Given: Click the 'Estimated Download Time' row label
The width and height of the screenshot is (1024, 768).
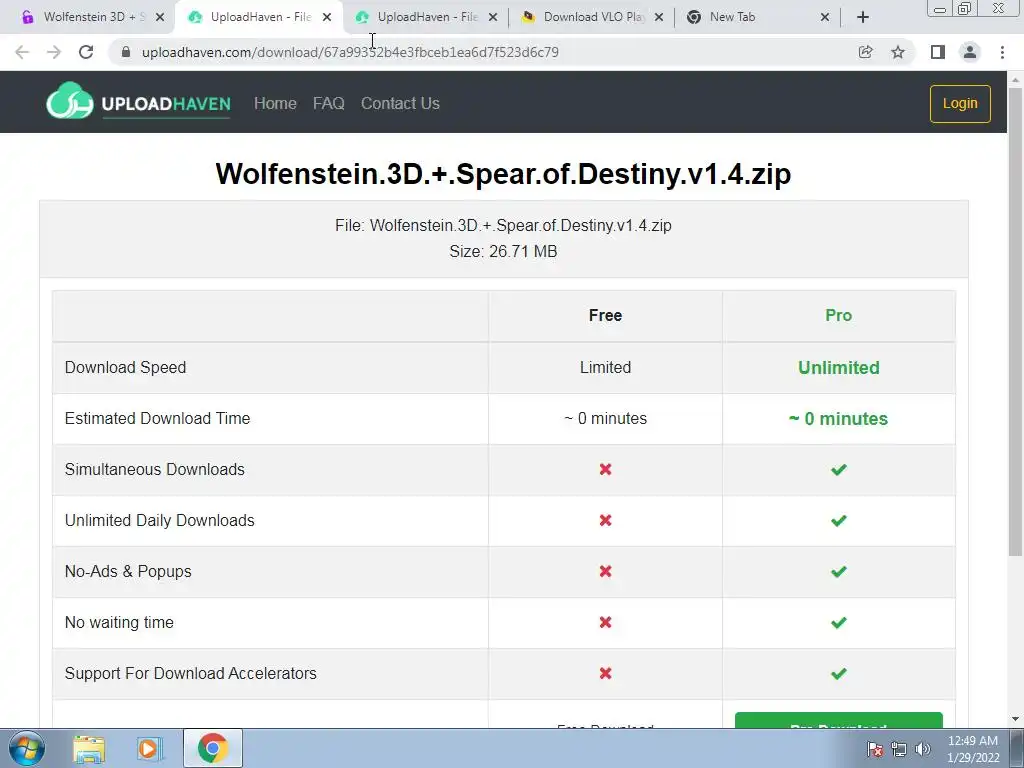Looking at the screenshot, I should coord(157,419).
